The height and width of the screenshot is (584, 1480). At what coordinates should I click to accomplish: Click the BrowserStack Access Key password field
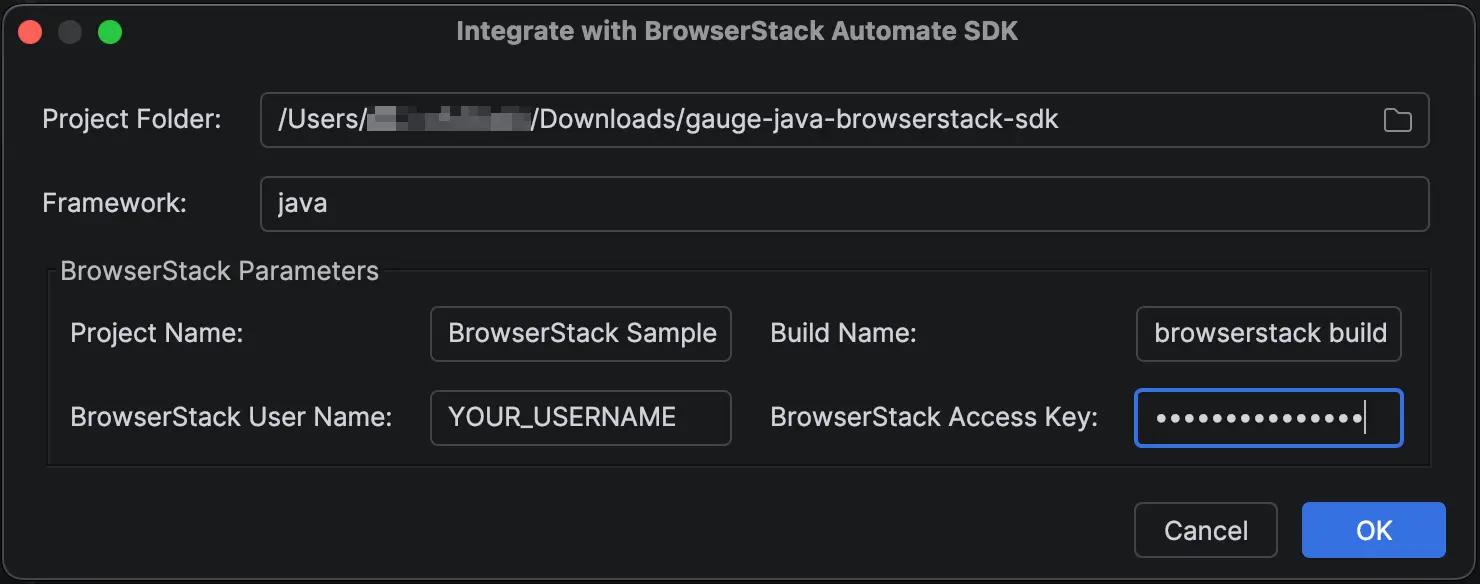click(x=1269, y=417)
